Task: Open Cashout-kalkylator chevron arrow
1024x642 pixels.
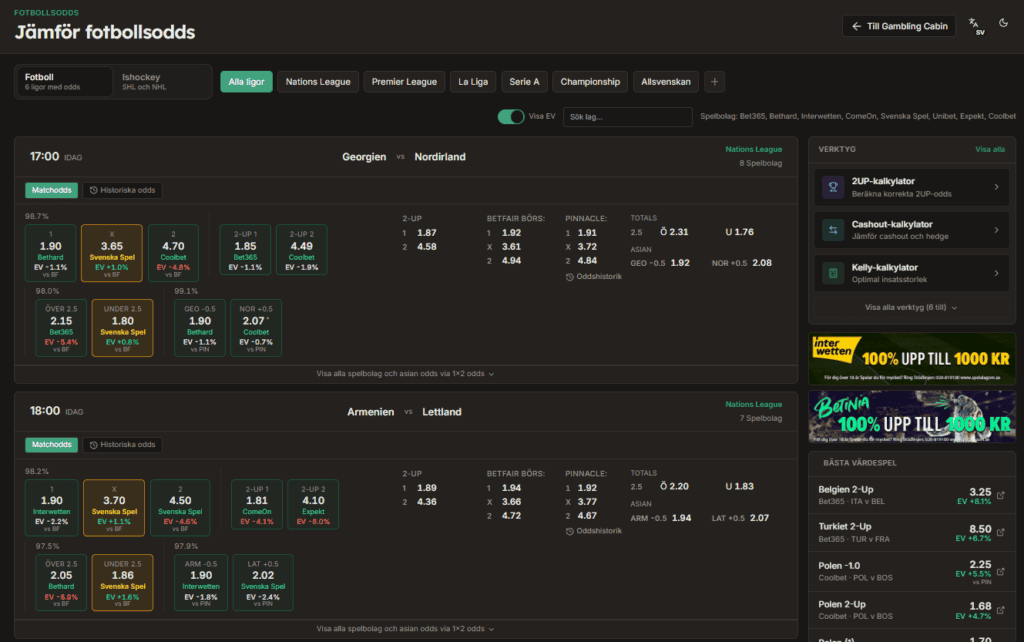Action: (997, 230)
